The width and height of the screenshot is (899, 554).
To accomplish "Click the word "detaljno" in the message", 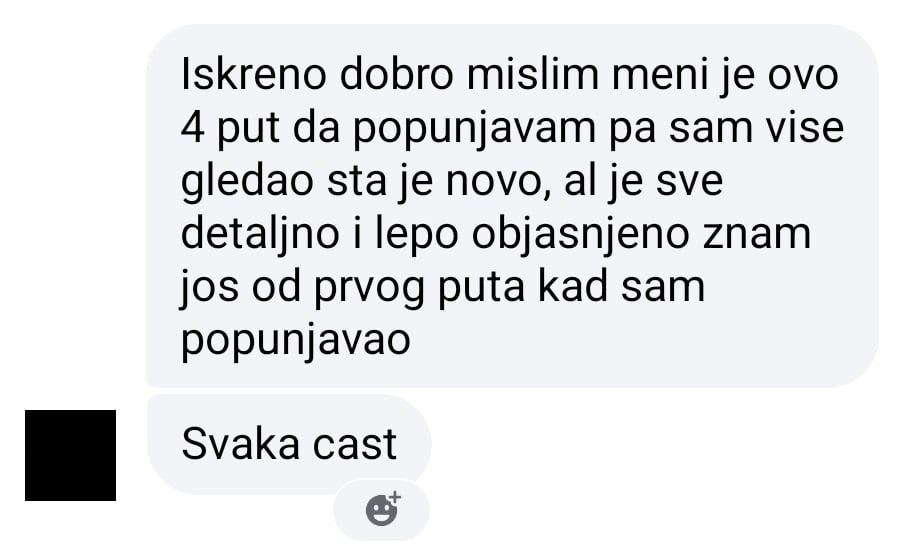I will coord(260,236).
